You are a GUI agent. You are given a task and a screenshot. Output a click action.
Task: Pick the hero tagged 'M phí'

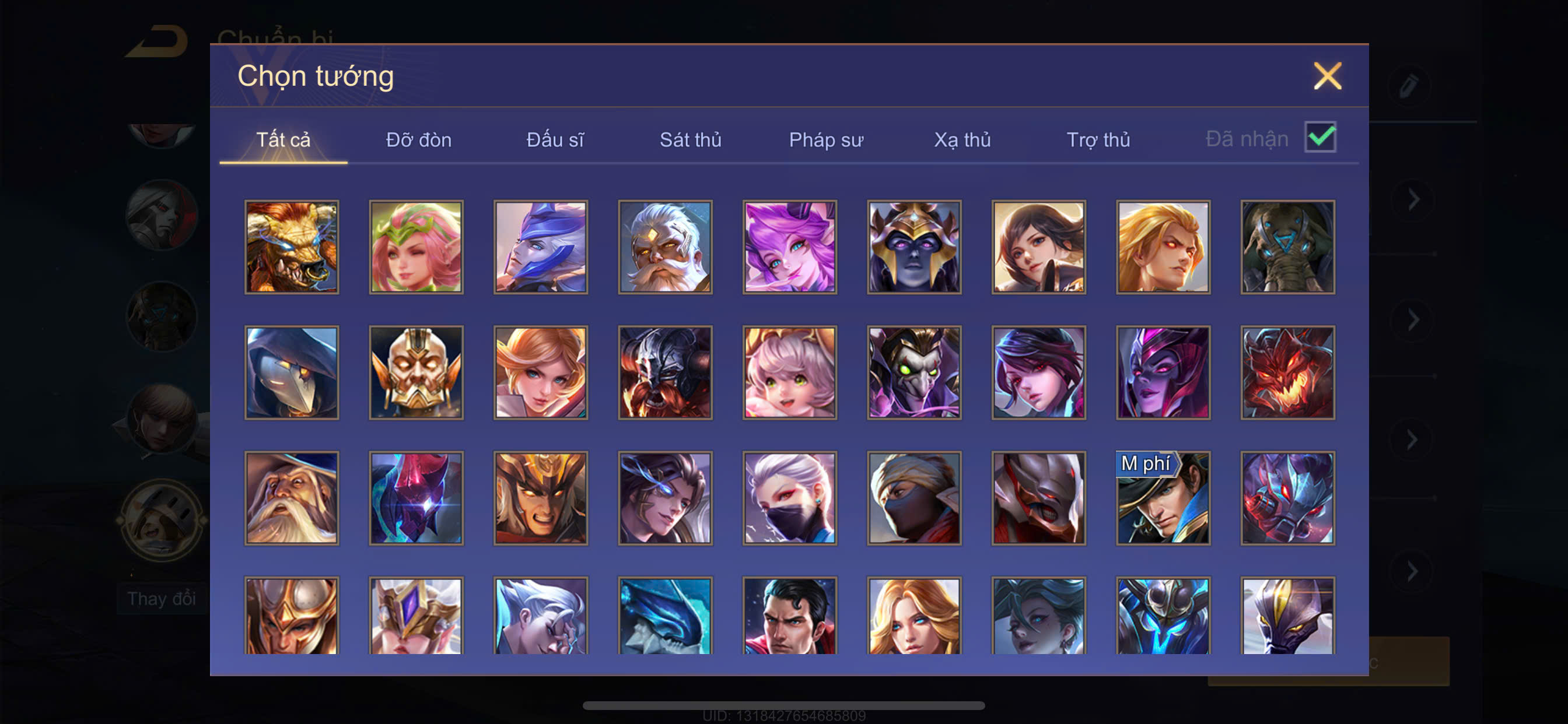click(x=1163, y=498)
